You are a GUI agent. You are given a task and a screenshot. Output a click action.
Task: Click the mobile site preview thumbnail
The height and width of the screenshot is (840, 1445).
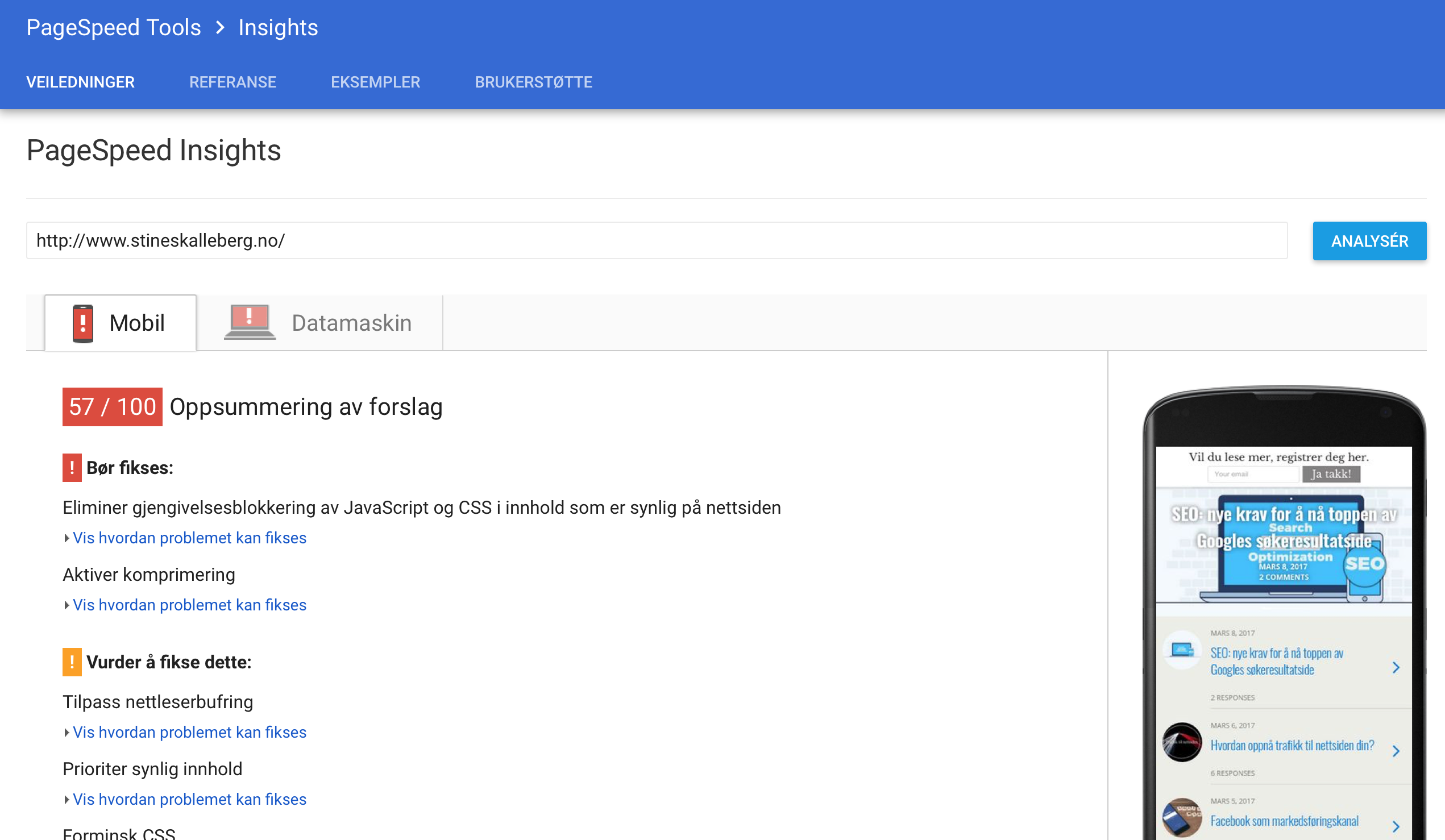click(x=1284, y=643)
